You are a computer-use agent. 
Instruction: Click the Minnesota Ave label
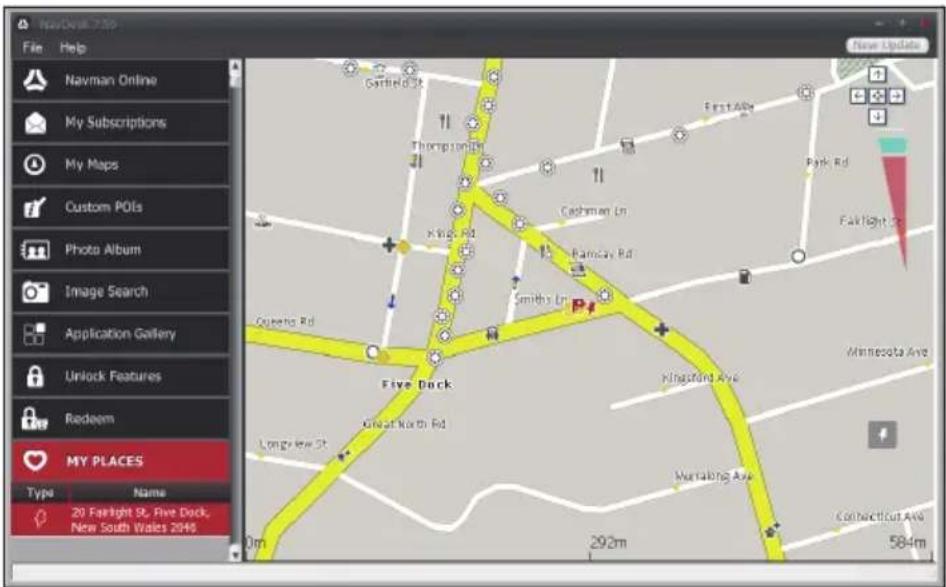887,351
